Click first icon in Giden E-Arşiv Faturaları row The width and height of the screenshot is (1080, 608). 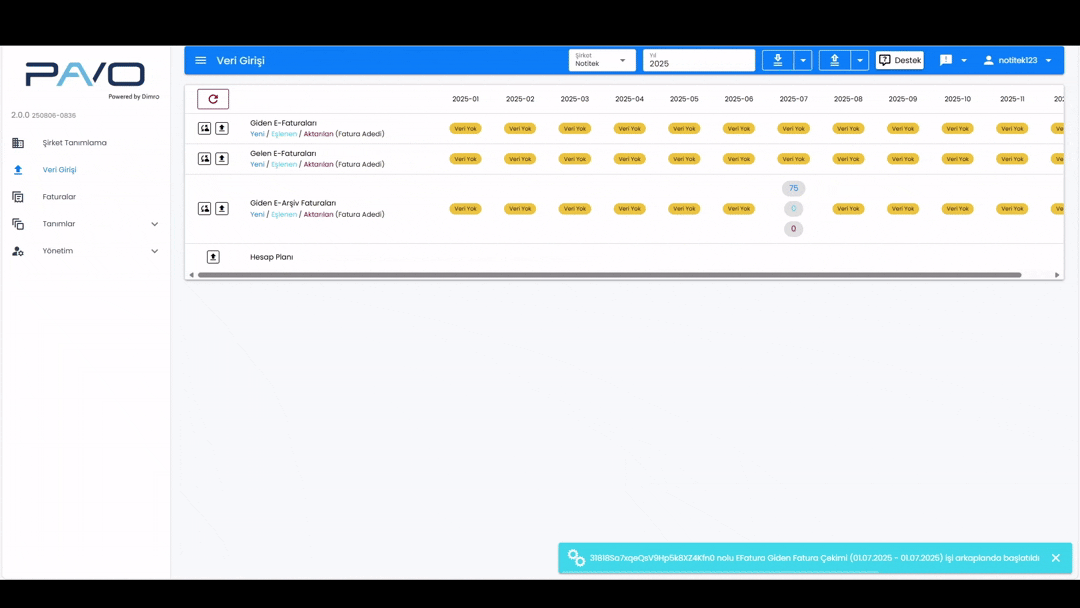pos(204,209)
